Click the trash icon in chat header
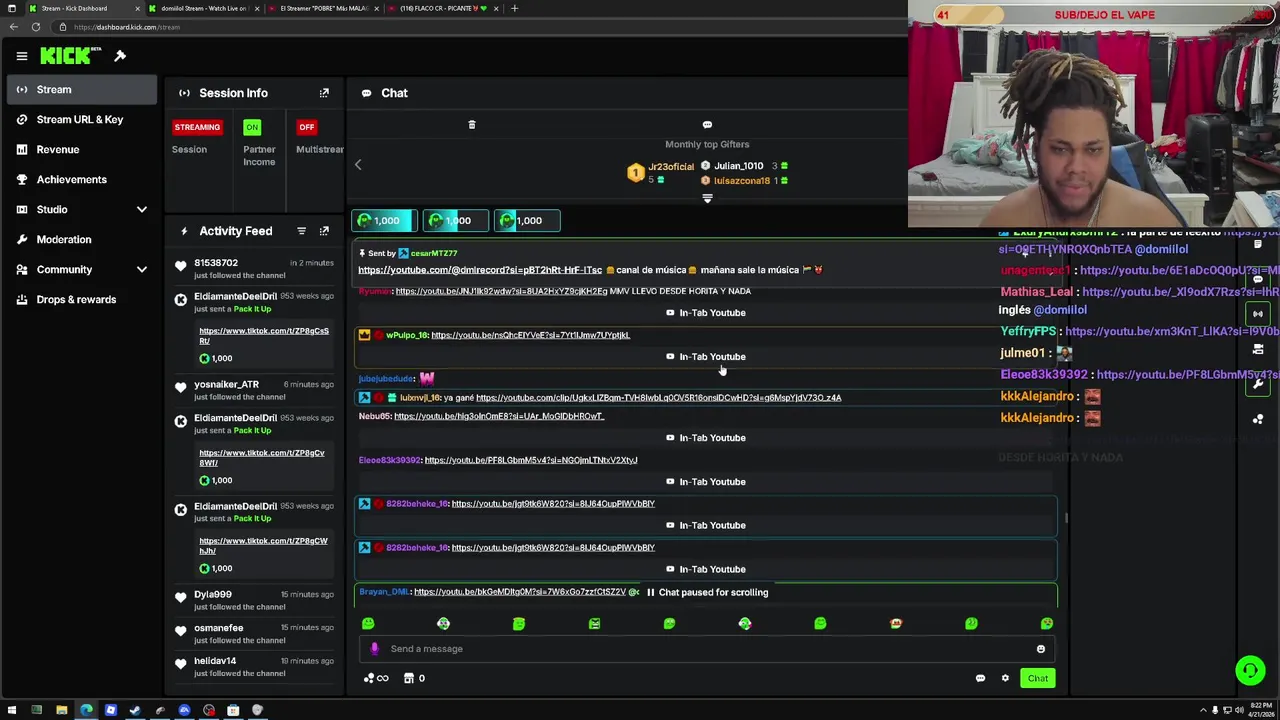The height and width of the screenshot is (720, 1280). pyautogui.click(x=472, y=125)
